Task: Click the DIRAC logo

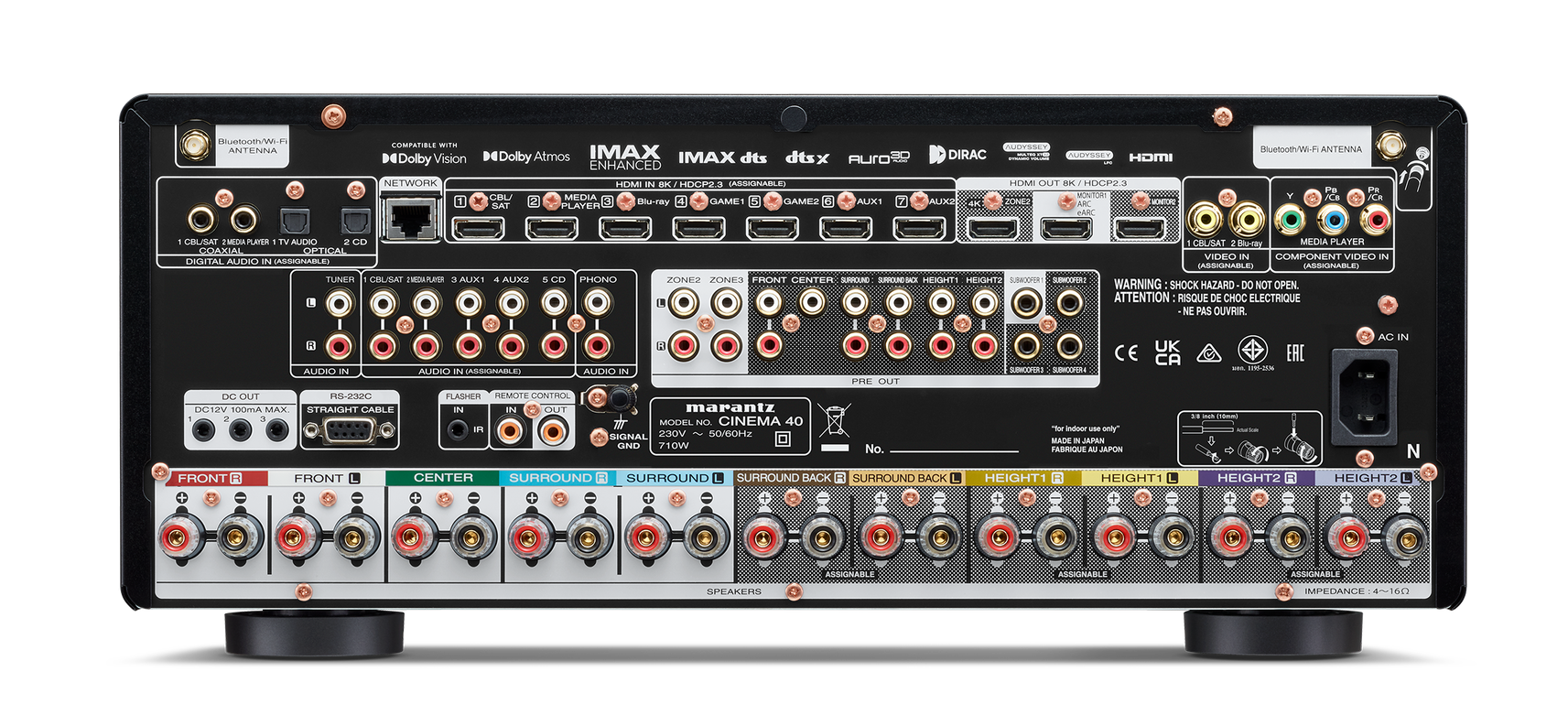Action: [957, 155]
